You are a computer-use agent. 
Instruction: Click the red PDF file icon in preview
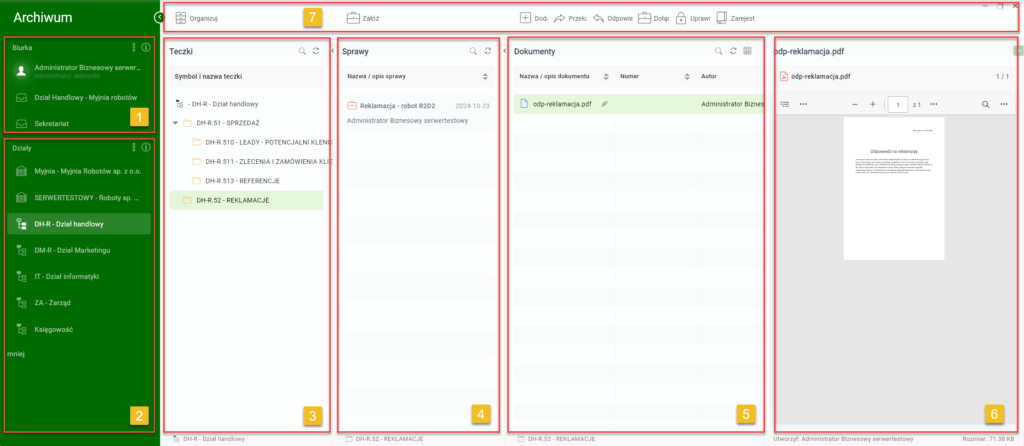coord(784,76)
